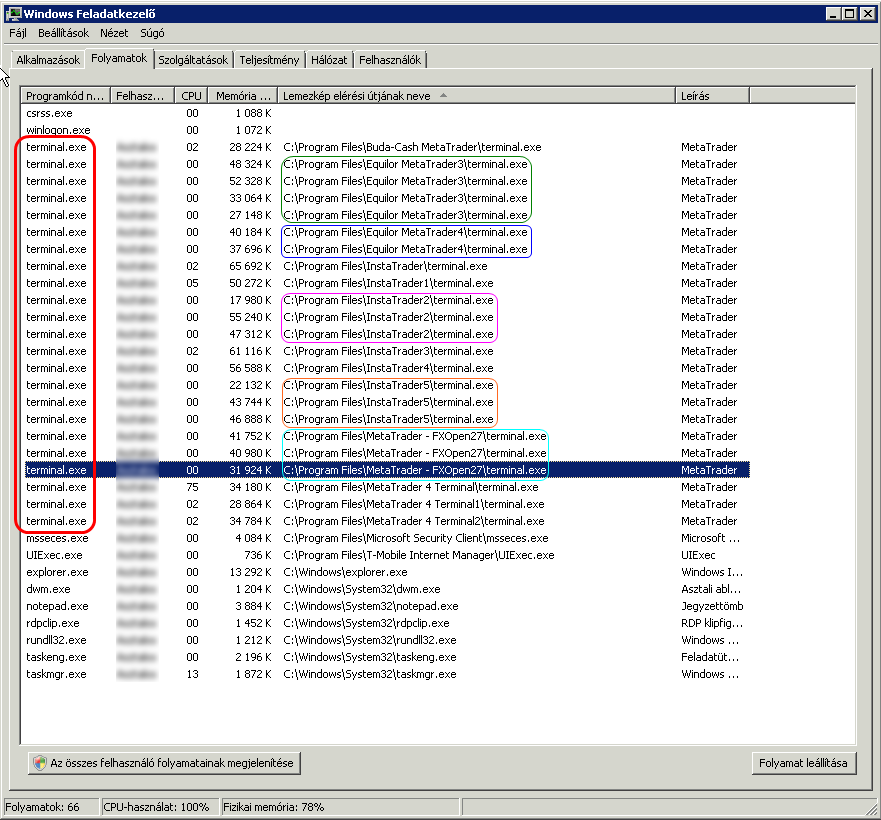Select the UIExec.exe process
The height and width of the screenshot is (820, 881).
click(387, 555)
